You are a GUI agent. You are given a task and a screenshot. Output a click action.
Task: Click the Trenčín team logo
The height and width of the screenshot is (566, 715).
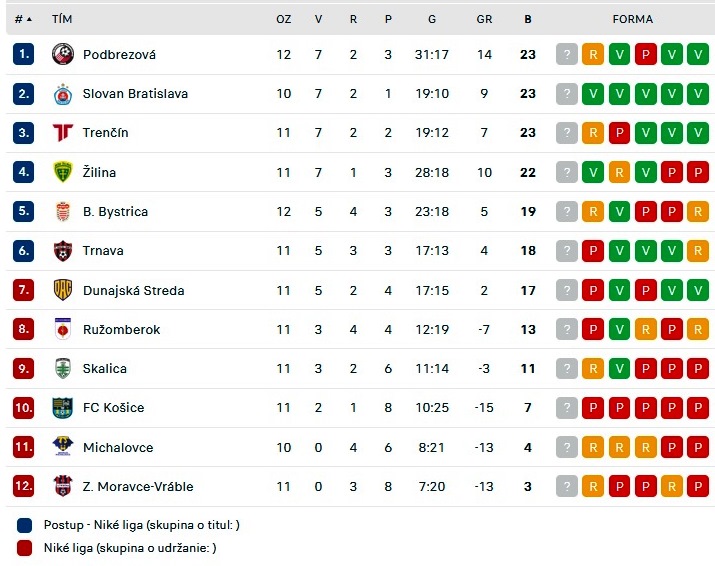pyautogui.click(x=63, y=133)
